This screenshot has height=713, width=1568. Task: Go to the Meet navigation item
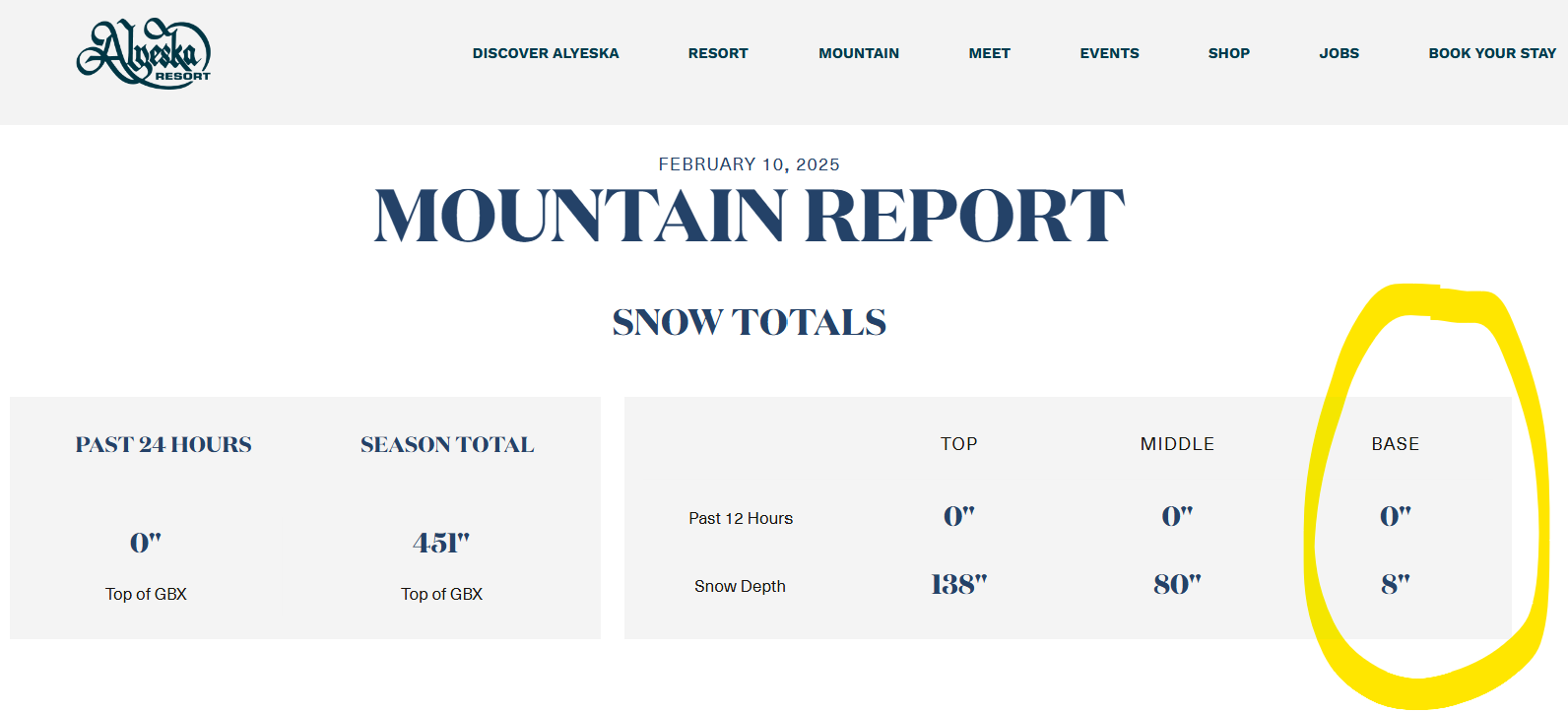(x=989, y=53)
